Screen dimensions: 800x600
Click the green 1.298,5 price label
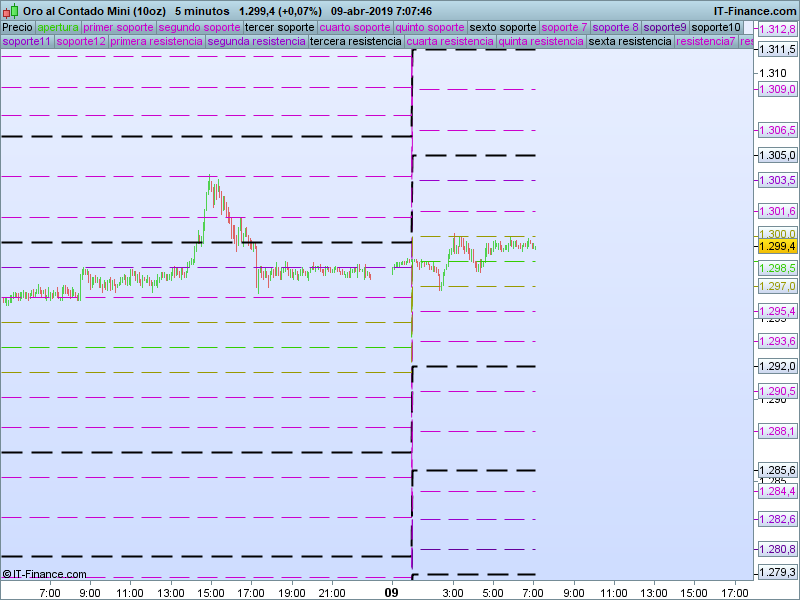[x=777, y=268]
